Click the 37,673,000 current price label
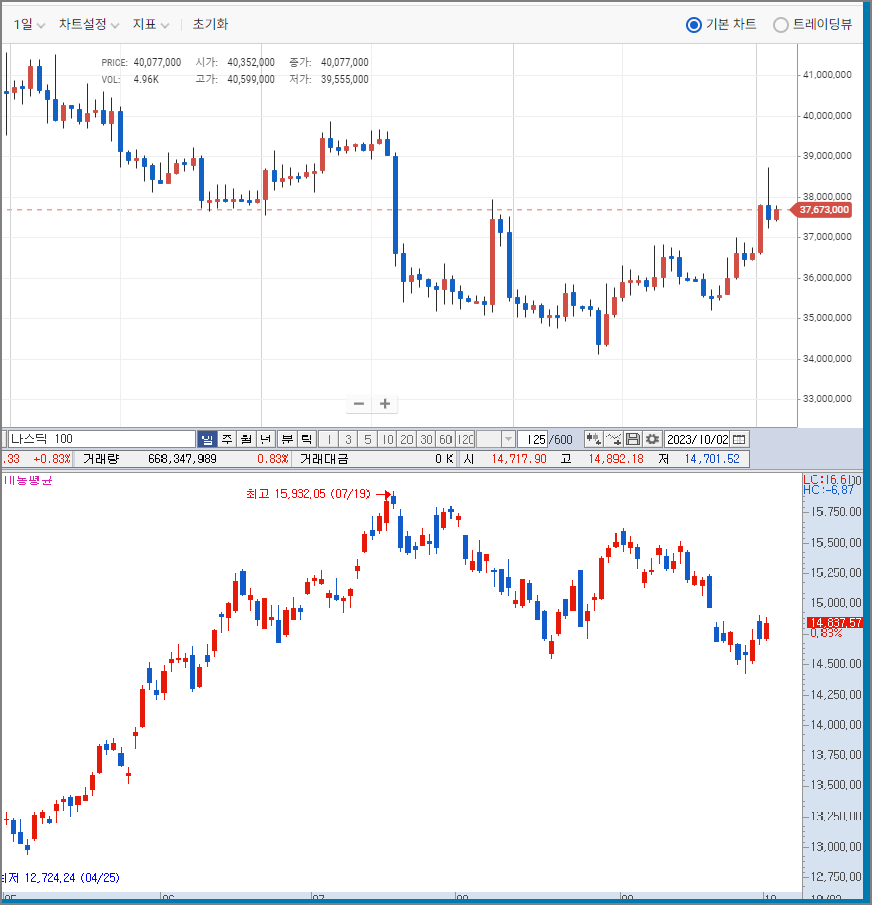Screen dimensions: 872x905 [x=822, y=210]
